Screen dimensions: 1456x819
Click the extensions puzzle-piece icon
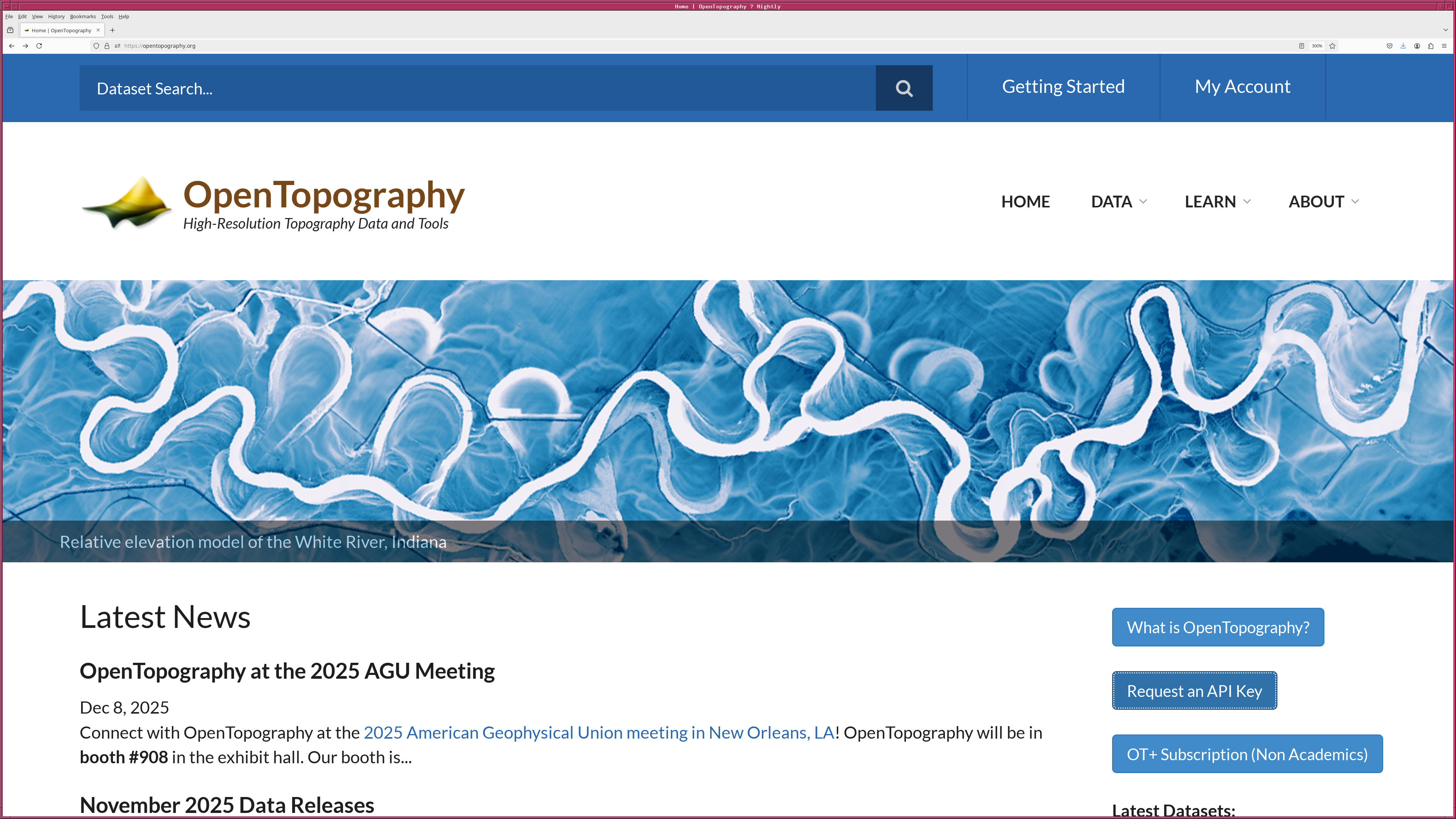pos(1431,46)
